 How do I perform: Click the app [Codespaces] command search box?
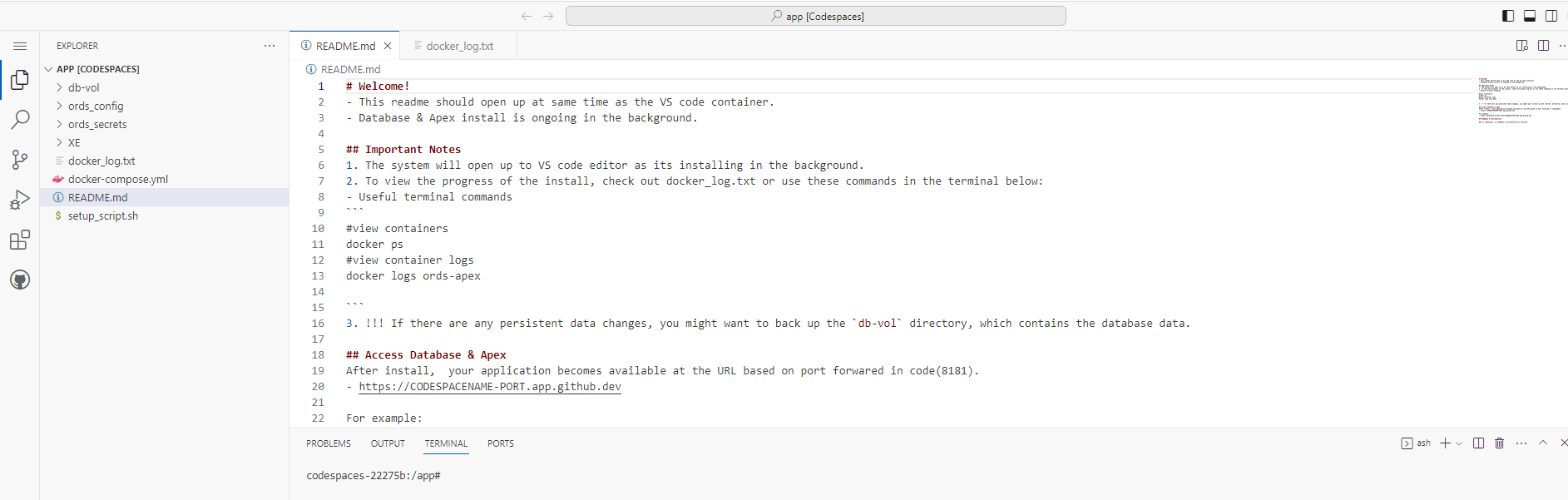tap(816, 16)
